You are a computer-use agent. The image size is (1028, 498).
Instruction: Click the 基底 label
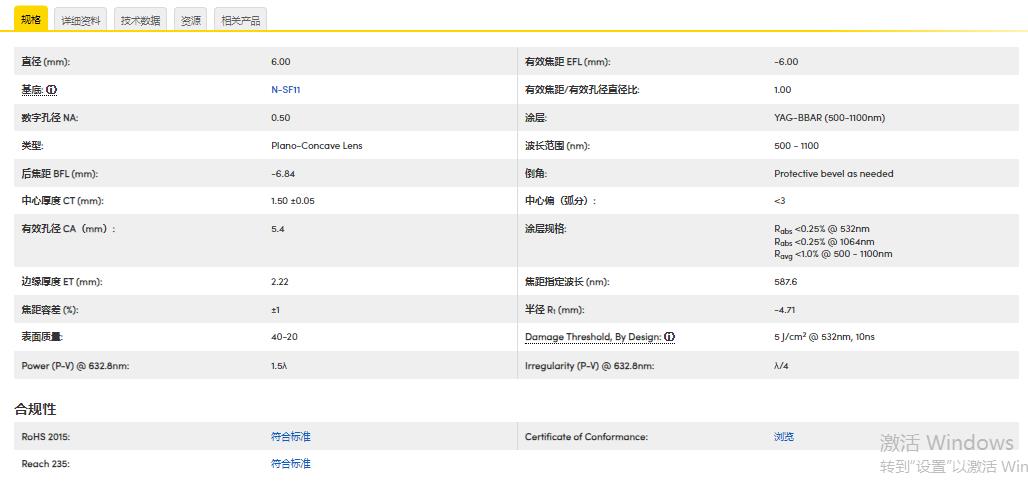point(34,90)
